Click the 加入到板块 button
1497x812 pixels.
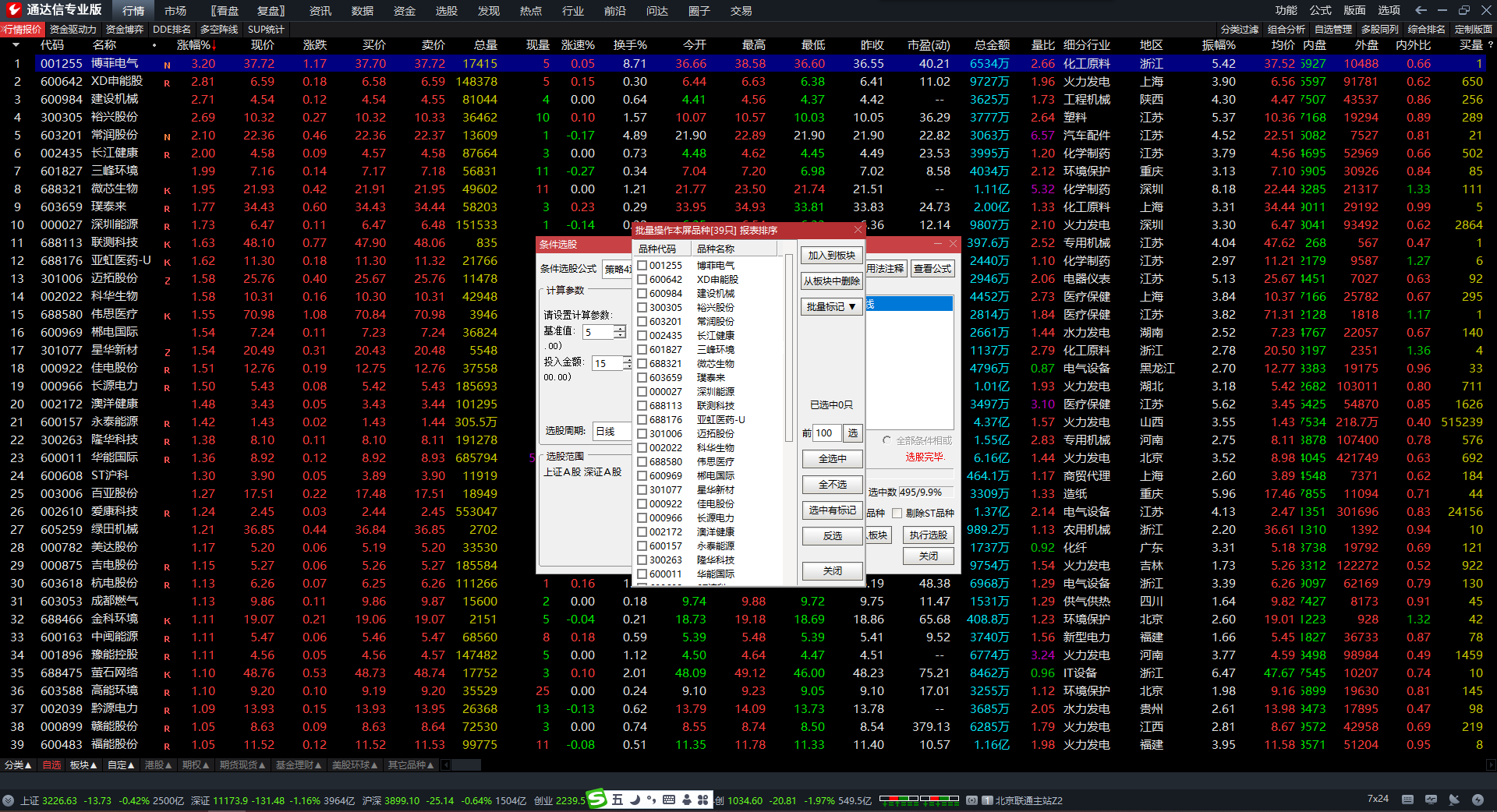click(x=832, y=256)
